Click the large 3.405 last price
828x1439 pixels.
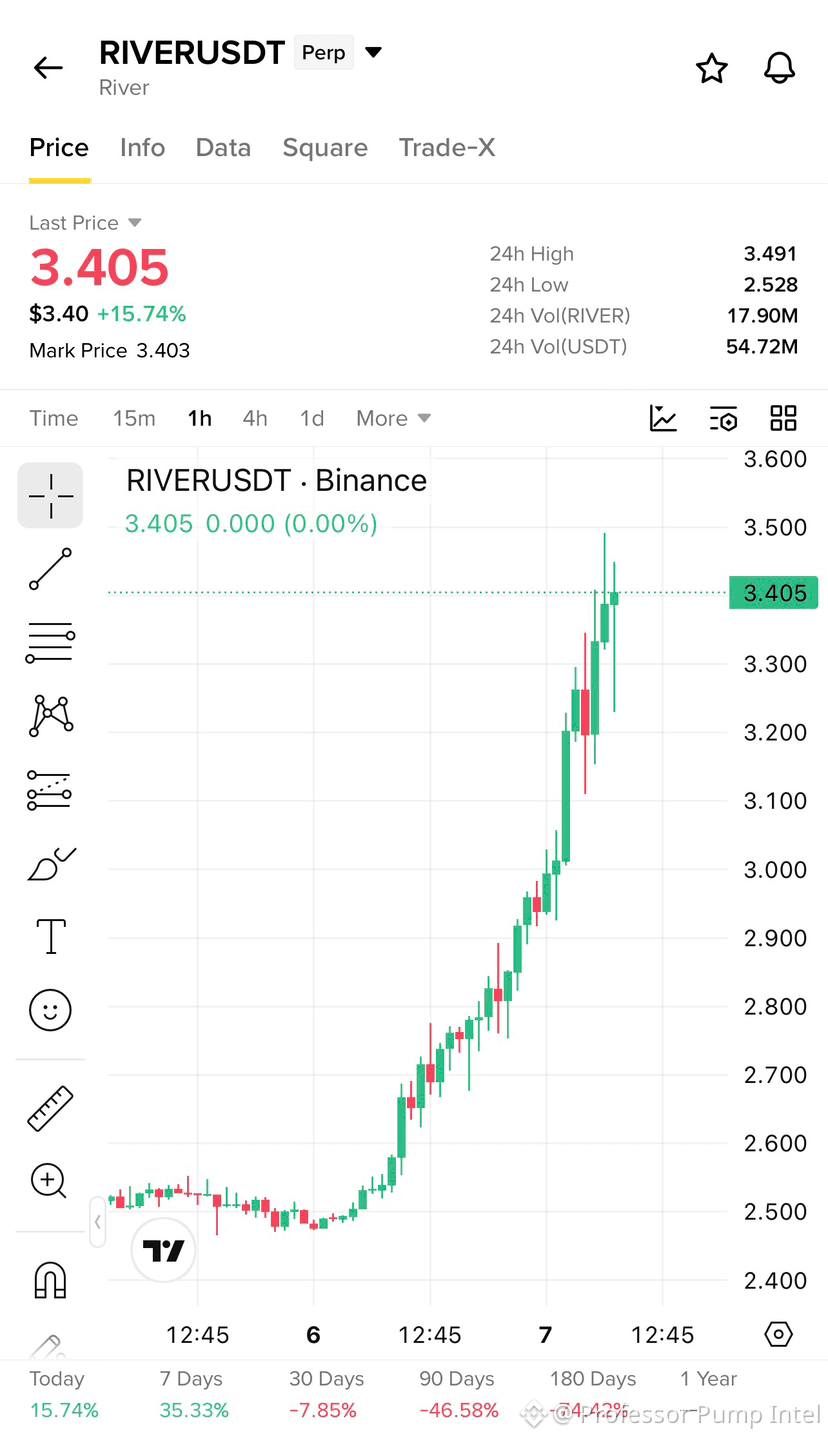99,268
